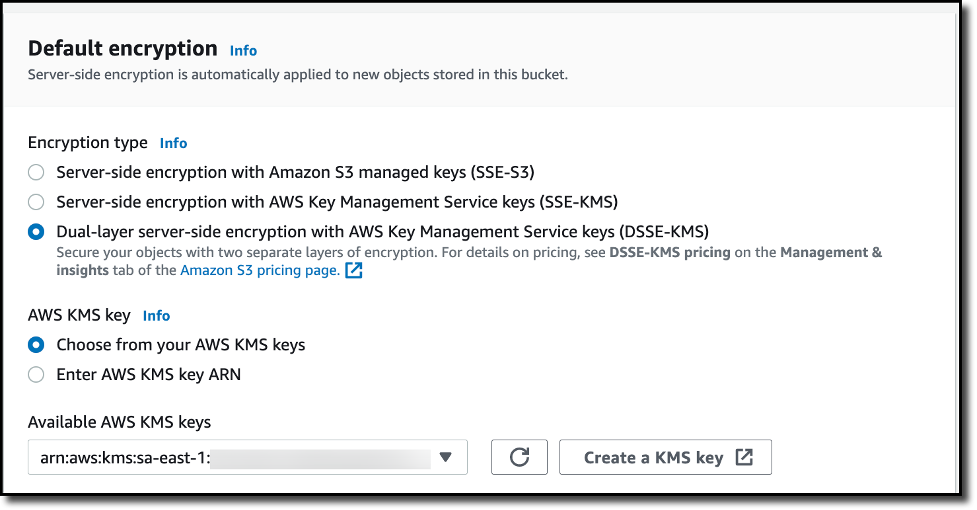Expand the KMS keys dropdown arrow

click(x=446, y=457)
